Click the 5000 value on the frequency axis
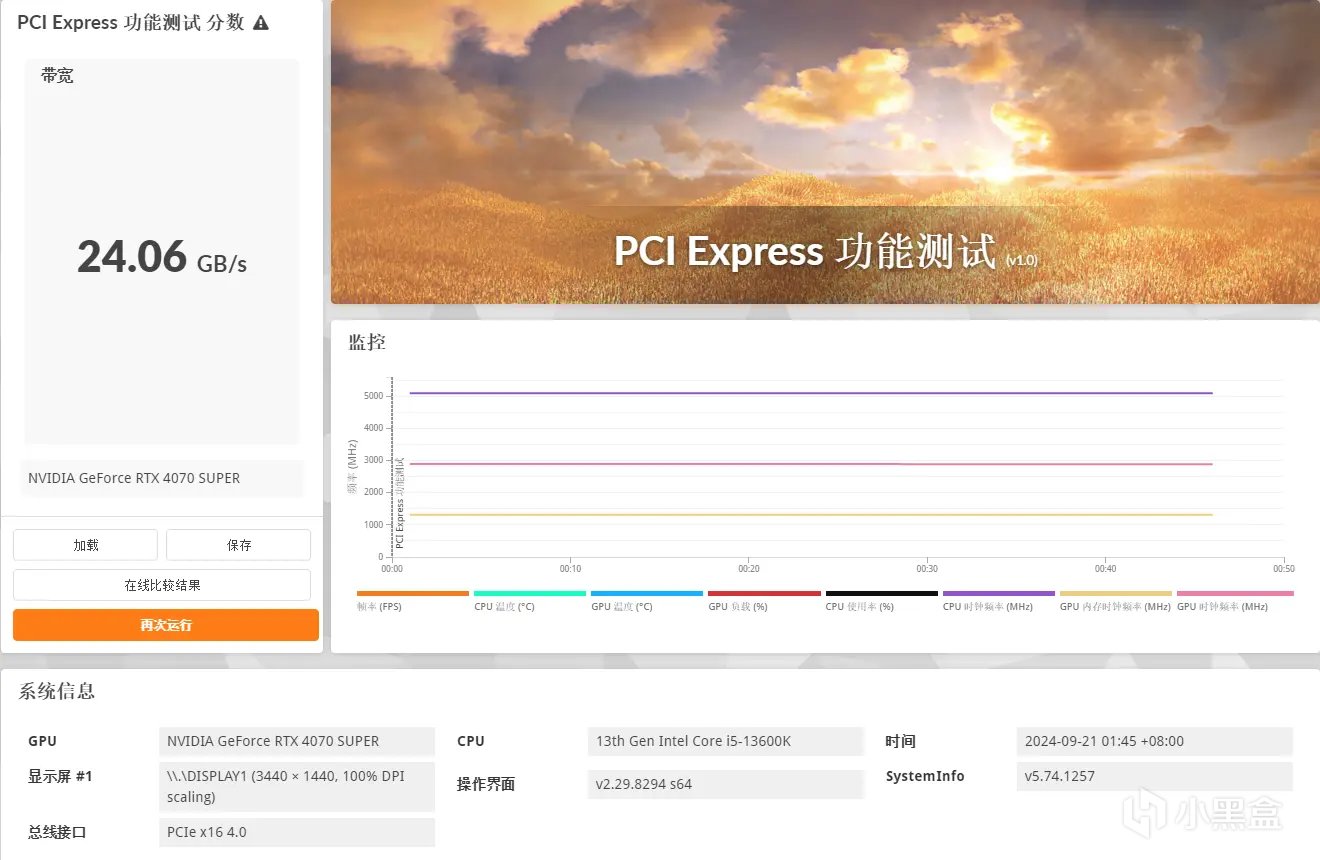Image resolution: width=1320 pixels, height=860 pixels. [373, 396]
